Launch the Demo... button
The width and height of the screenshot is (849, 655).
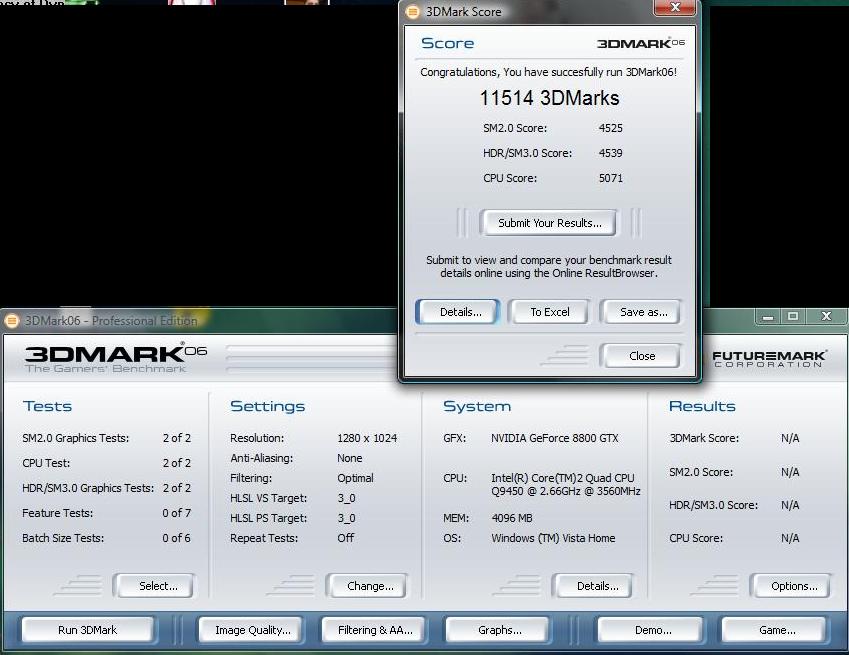pyautogui.click(x=651, y=630)
